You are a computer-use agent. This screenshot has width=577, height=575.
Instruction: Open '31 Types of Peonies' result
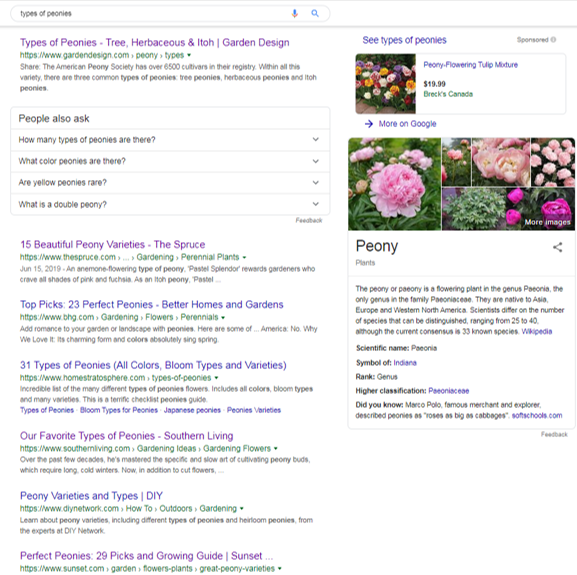click(x=153, y=365)
